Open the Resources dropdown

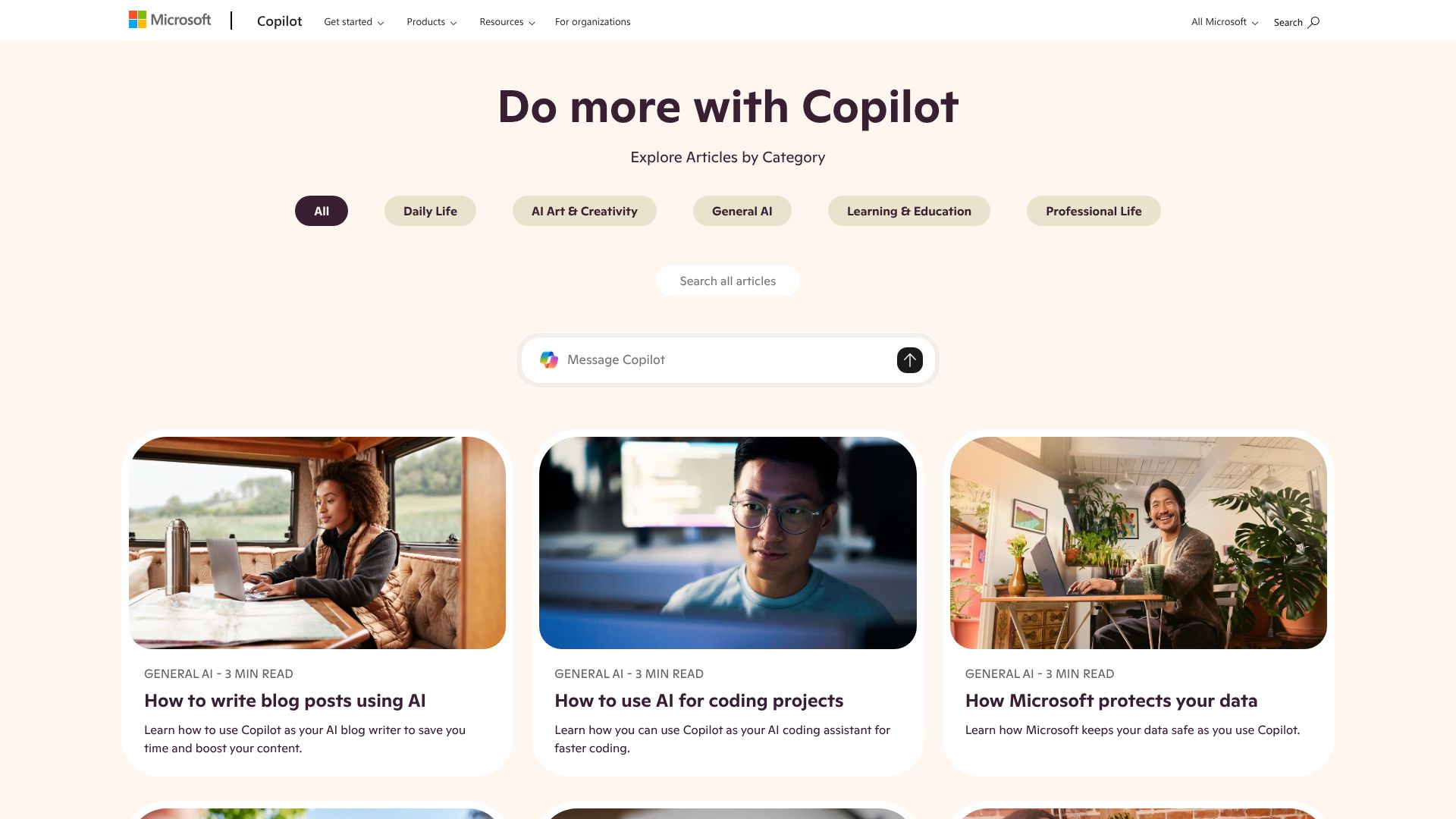[x=507, y=22]
